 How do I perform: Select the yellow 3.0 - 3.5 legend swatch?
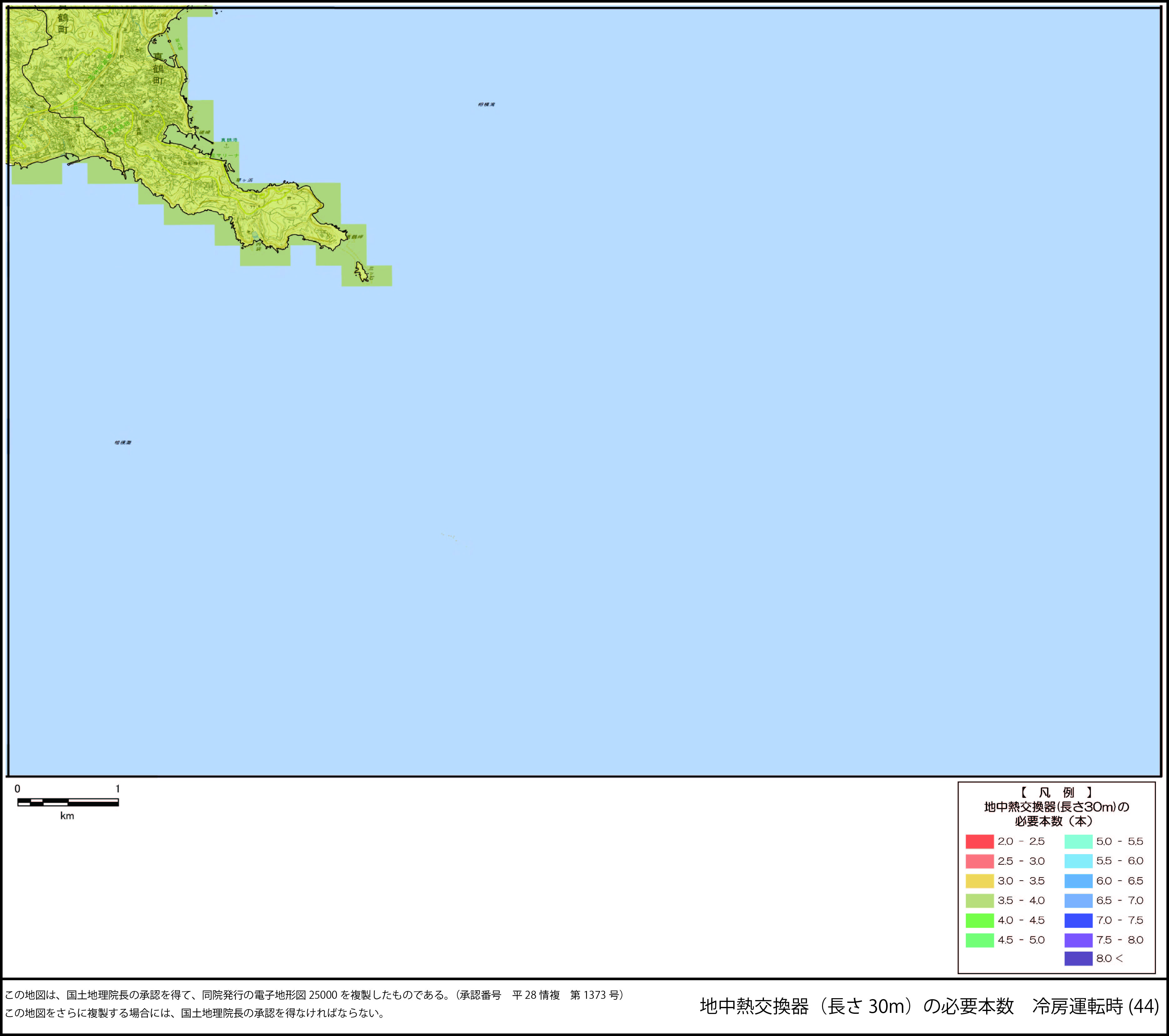979,881
